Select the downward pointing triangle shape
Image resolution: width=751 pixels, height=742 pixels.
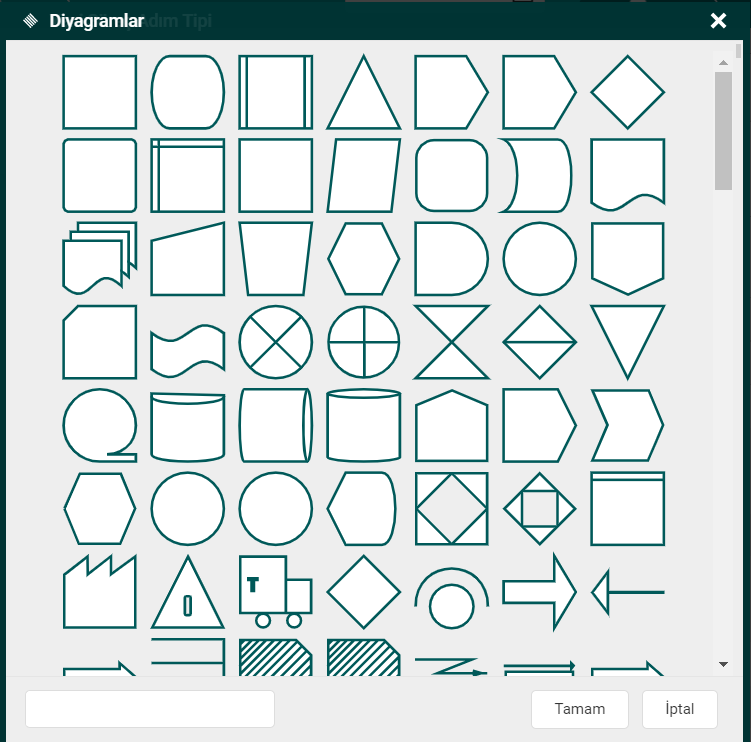627,340
